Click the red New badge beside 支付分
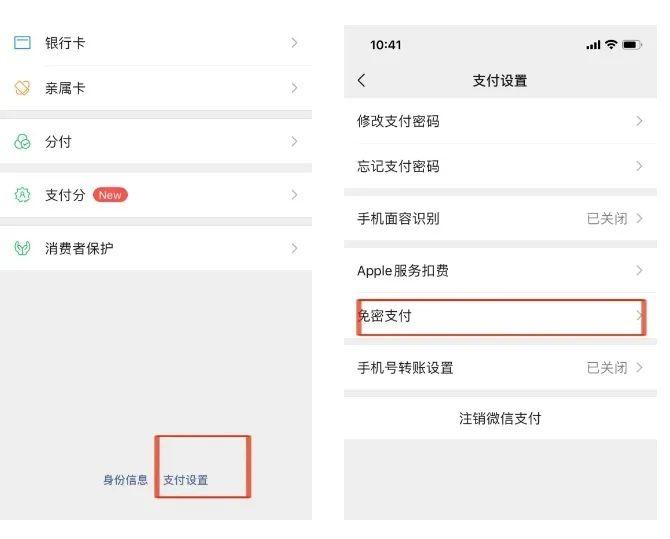Viewport: 670px width, 539px height. tap(110, 195)
